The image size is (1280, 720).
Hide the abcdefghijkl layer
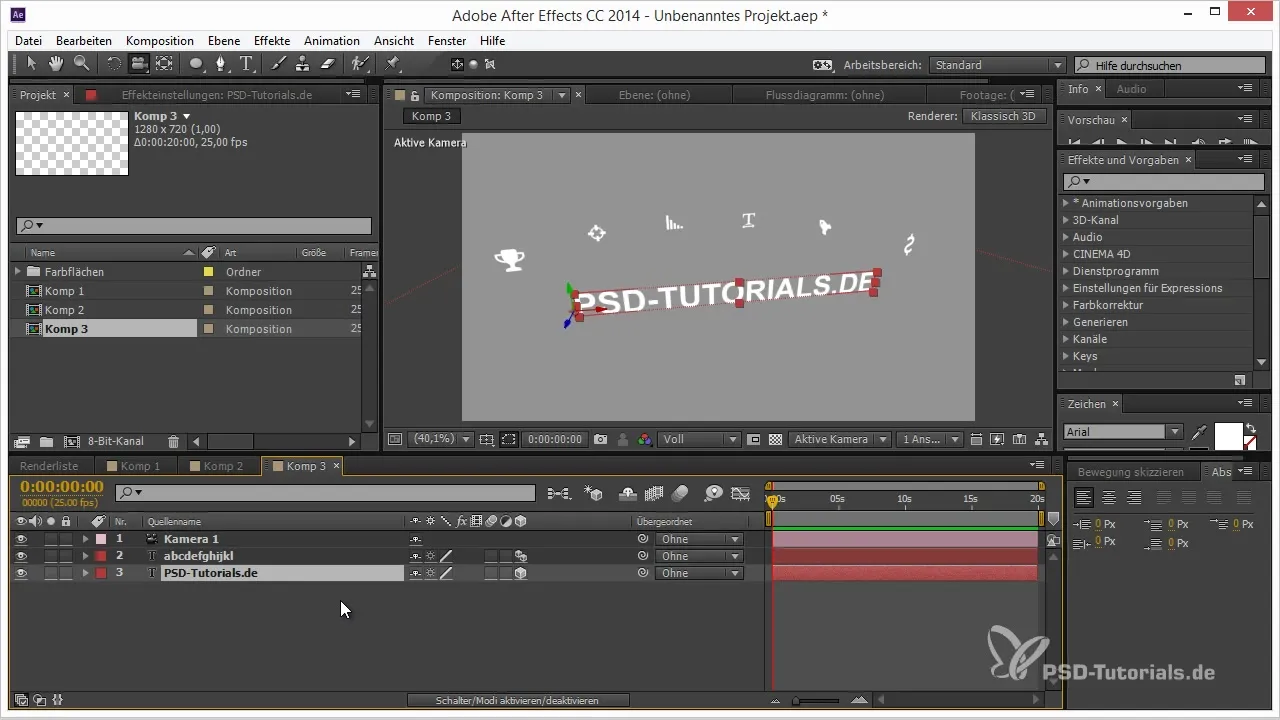tap(21, 556)
